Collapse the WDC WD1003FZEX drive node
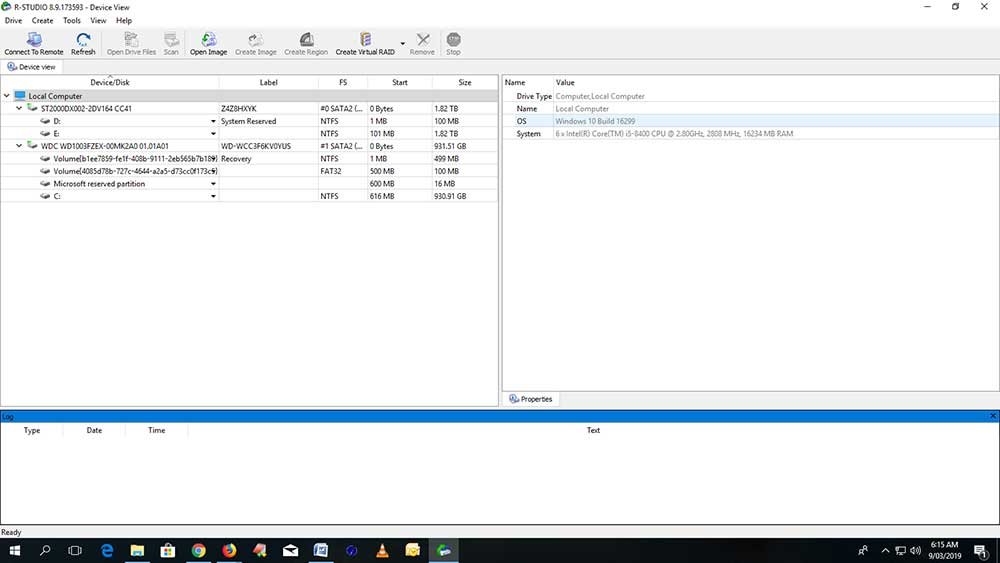 pos(19,146)
